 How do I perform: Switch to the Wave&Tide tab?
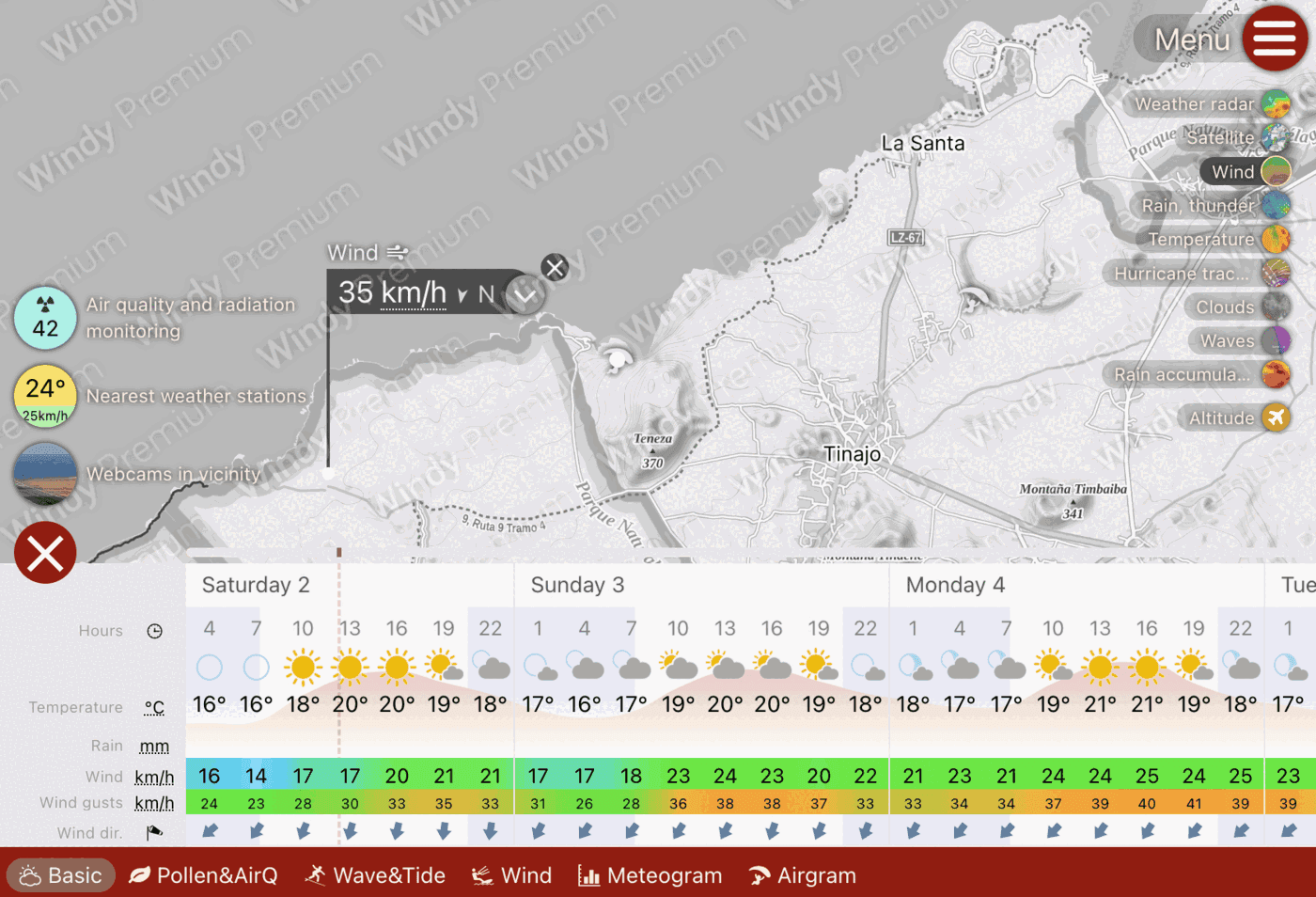point(374,875)
